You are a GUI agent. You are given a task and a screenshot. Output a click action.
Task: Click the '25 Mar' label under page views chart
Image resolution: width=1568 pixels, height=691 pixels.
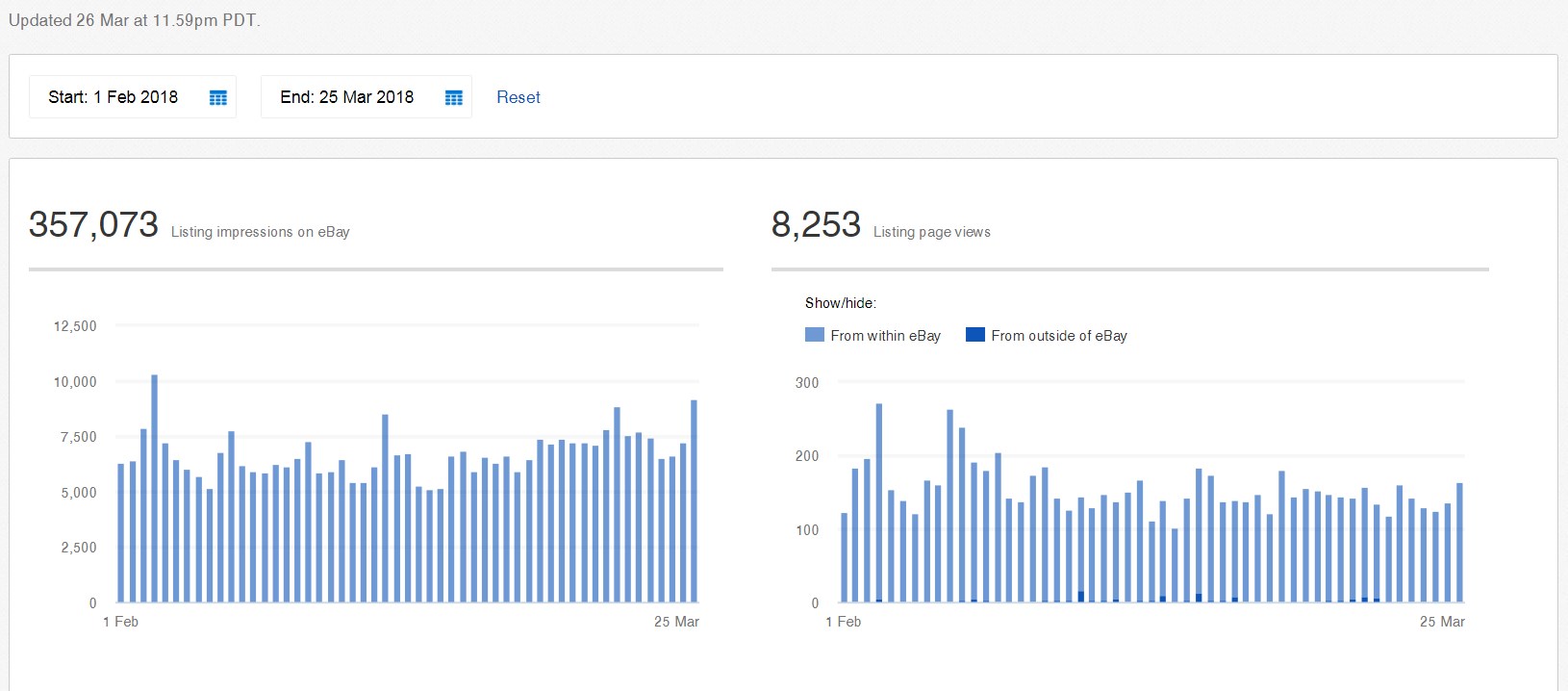click(1442, 622)
